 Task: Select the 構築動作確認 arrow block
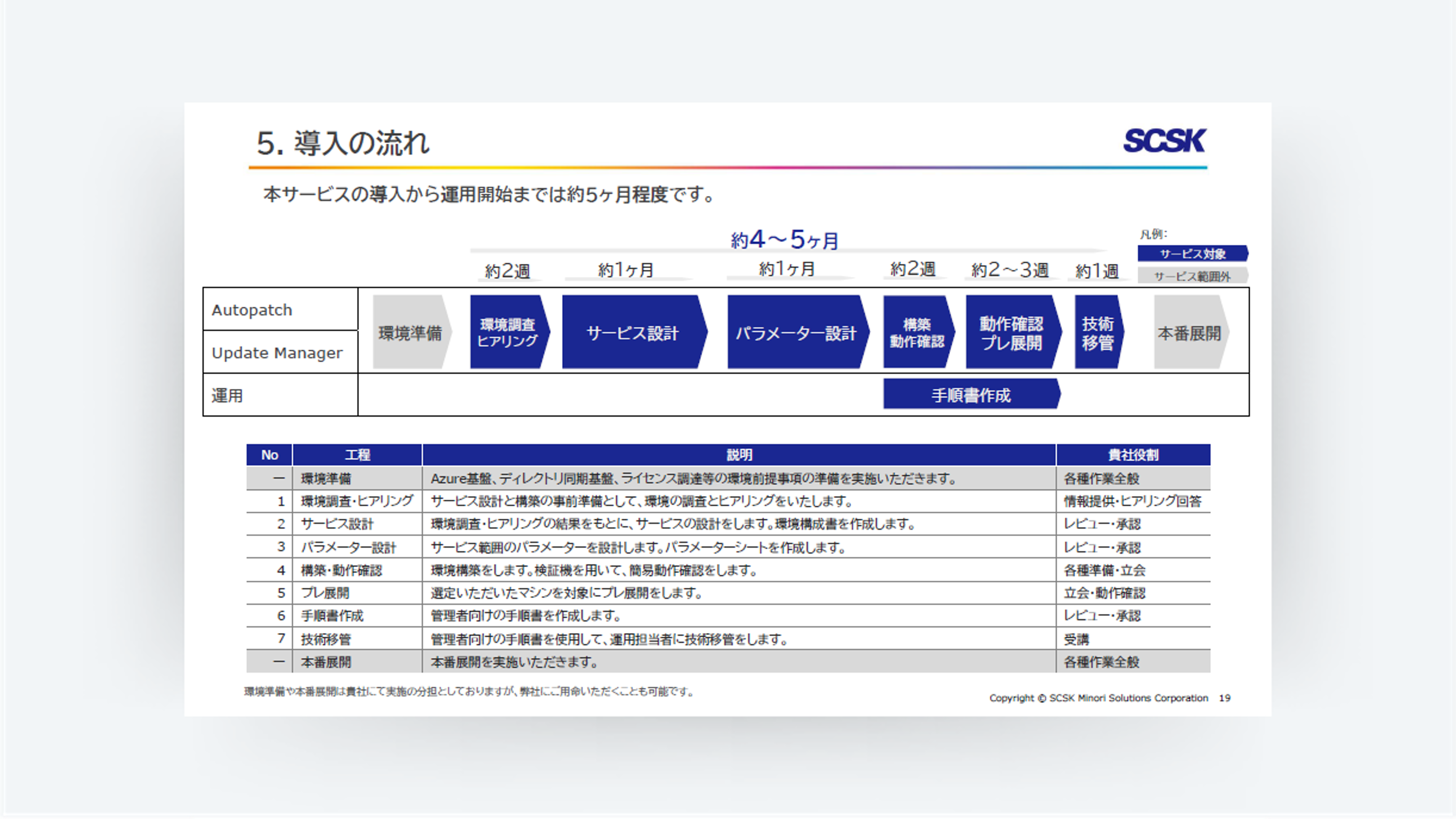coord(917,333)
